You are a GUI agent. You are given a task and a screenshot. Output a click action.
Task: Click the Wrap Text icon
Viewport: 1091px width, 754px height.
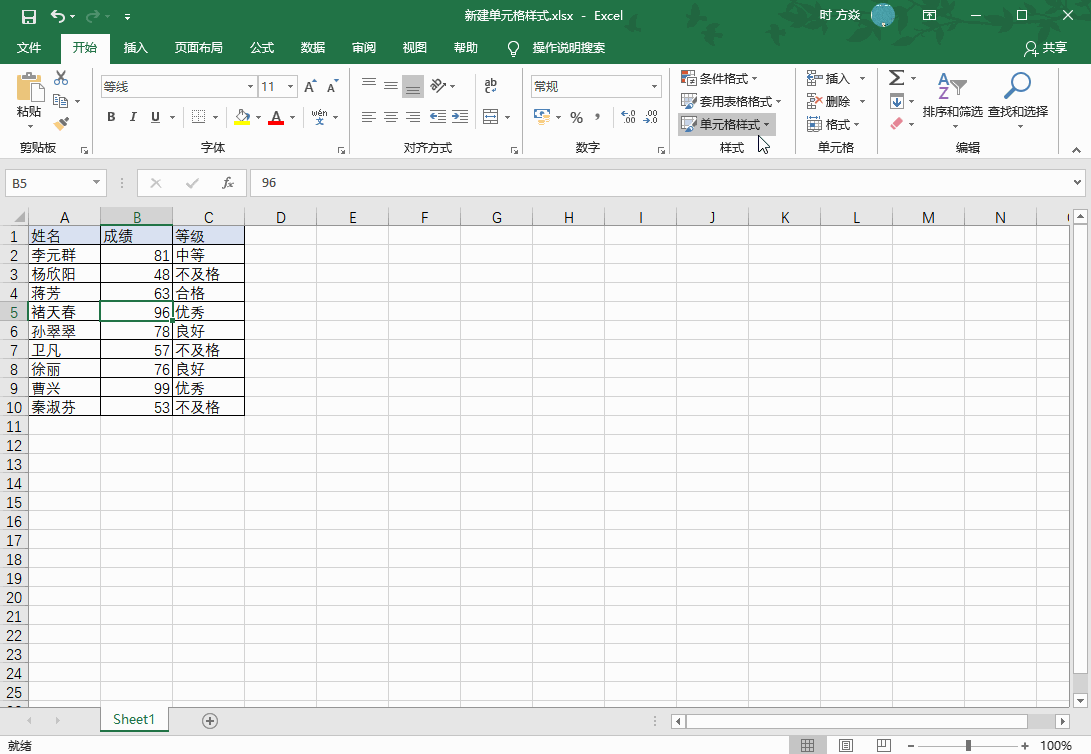click(x=491, y=86)
